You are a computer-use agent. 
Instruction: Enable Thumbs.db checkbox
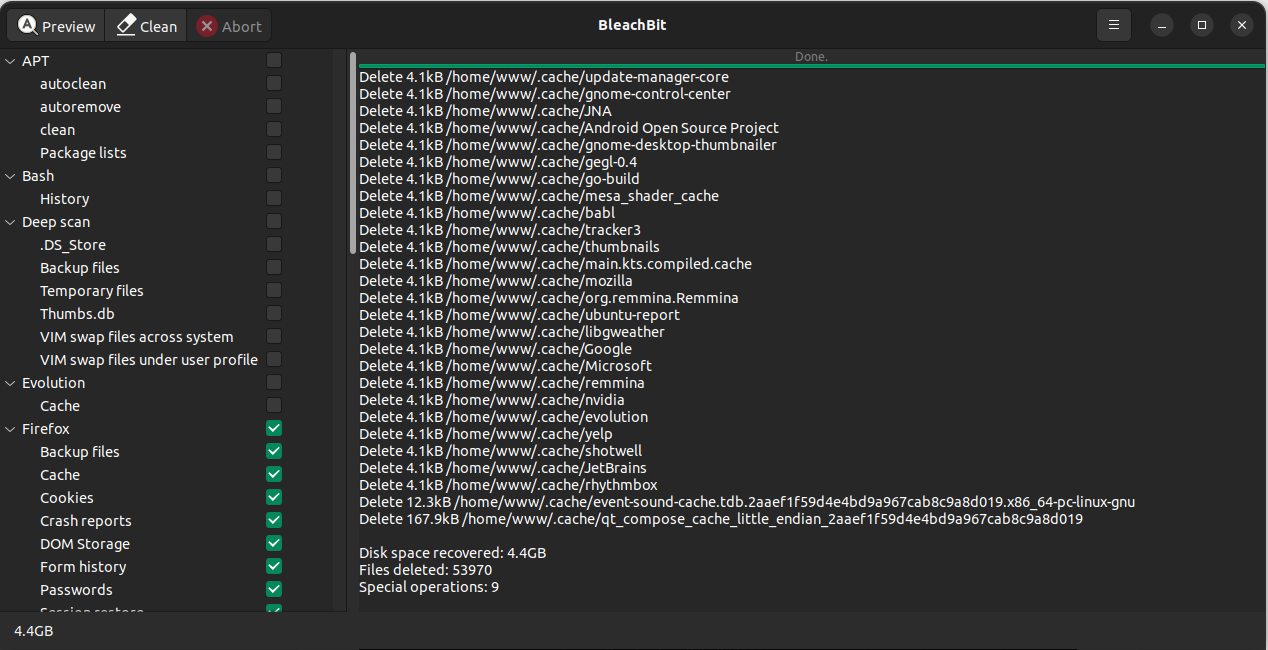pyautogui.click(x=274, y=313)
